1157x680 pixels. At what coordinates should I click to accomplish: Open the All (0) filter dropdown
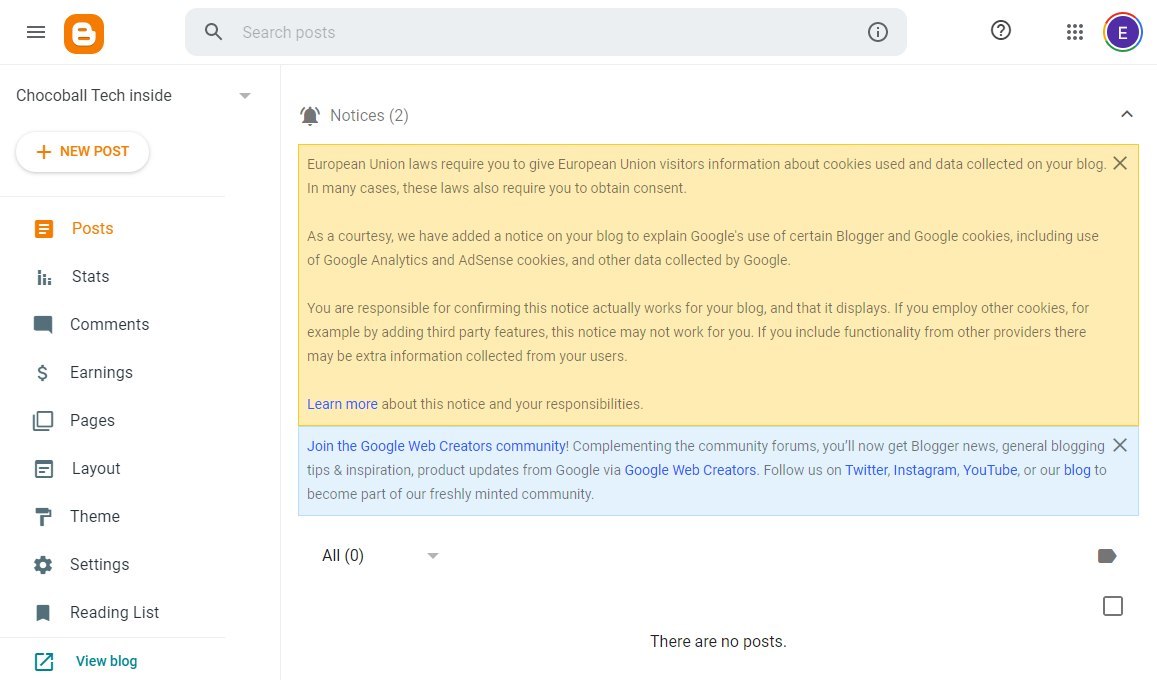[x=380, y=555]
